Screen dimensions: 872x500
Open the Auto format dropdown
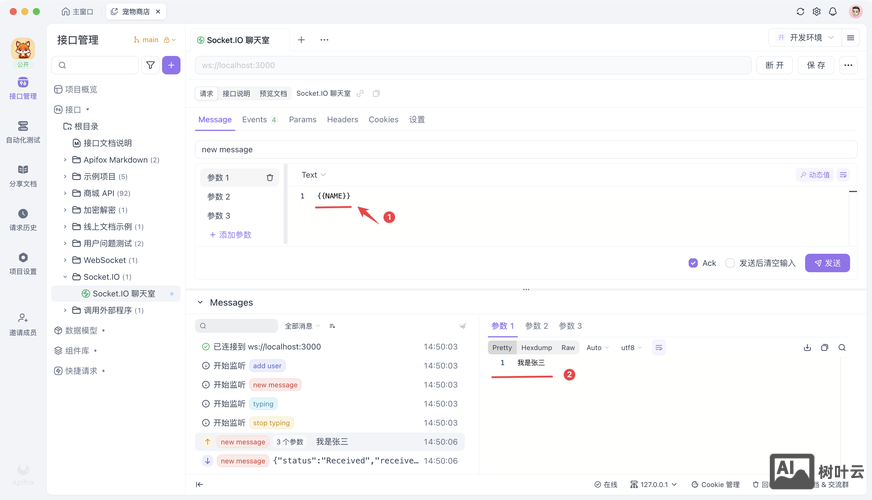[x=597, y=348]
